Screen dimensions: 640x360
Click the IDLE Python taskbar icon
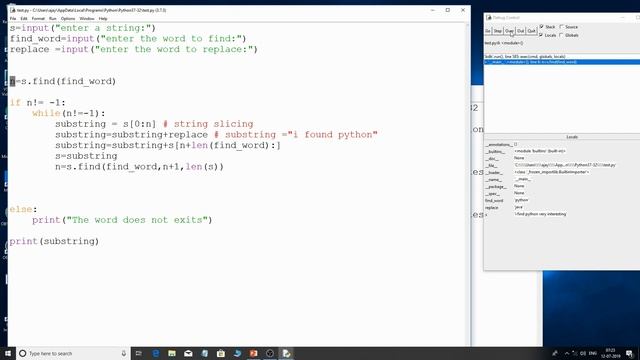click(x=286, y=353)
